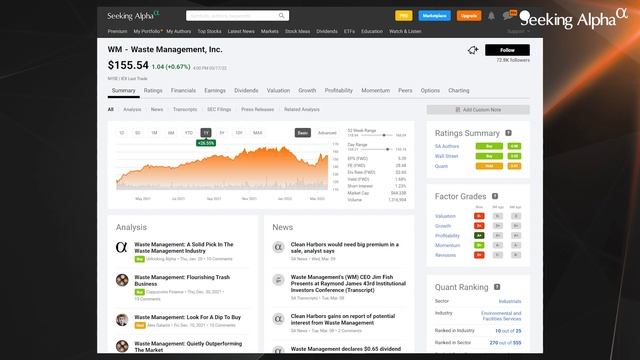
Task: Click author photo beside 'Look For A Dip To Buy'
Action: pyautogui.click(x=122, y=320)
